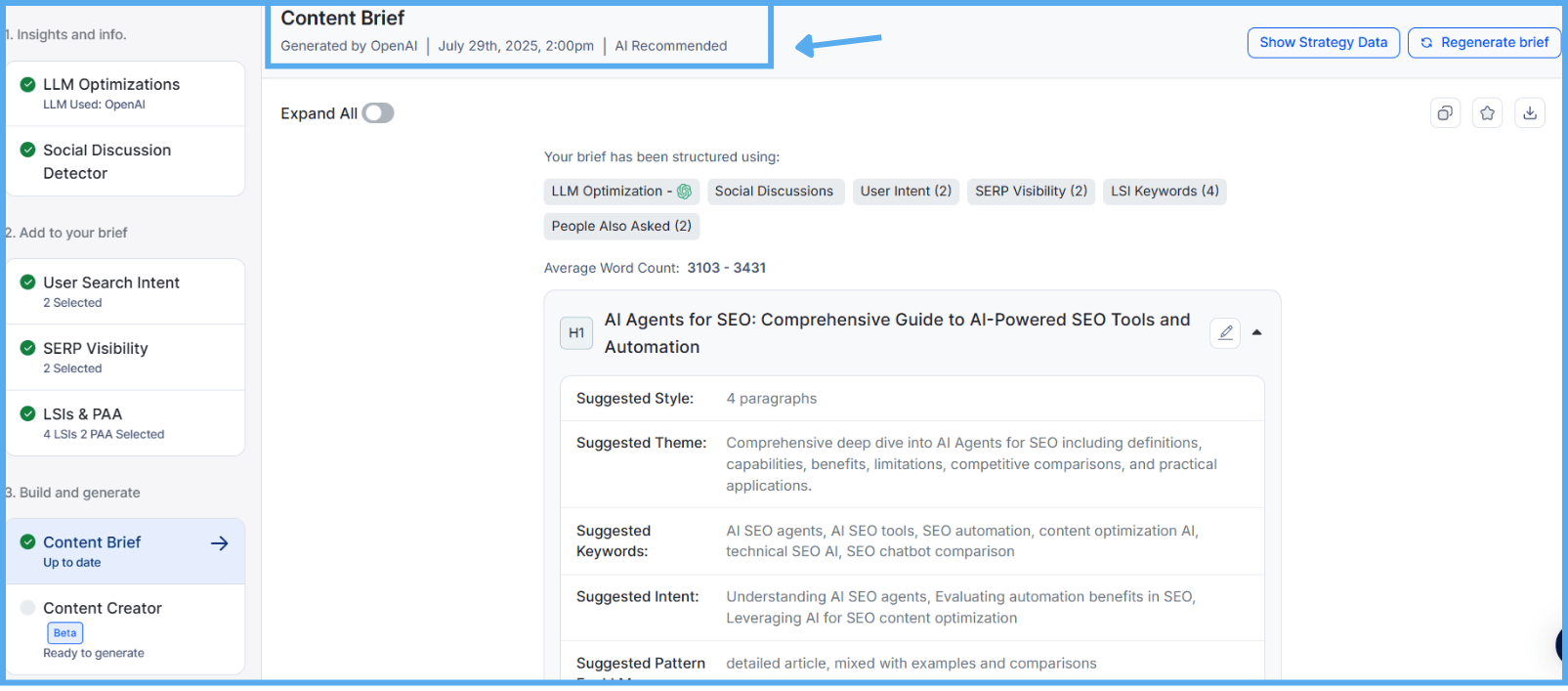
Task: Click the LSI Keywords (4) tag
Action: [1165, 192]
